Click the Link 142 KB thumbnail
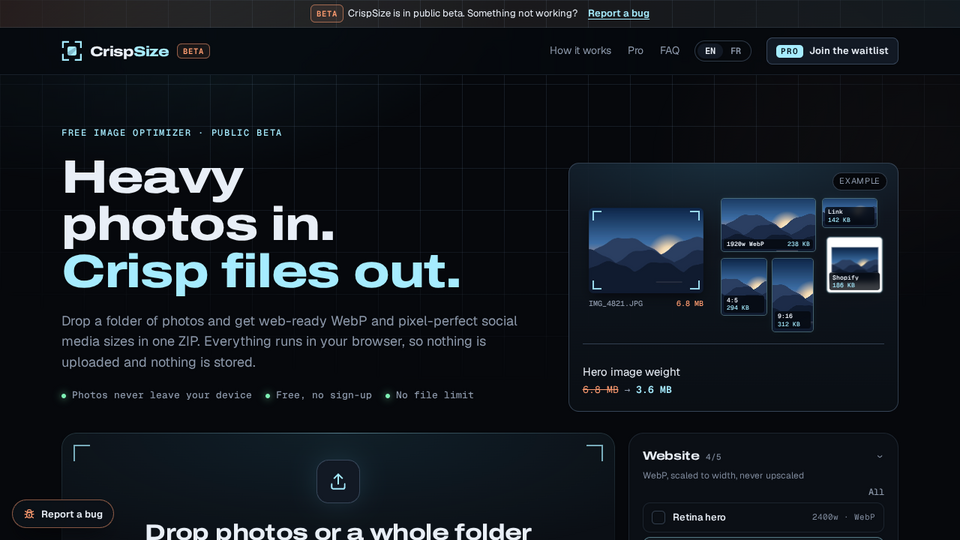960x540 pixels. [x=849, y=212]
